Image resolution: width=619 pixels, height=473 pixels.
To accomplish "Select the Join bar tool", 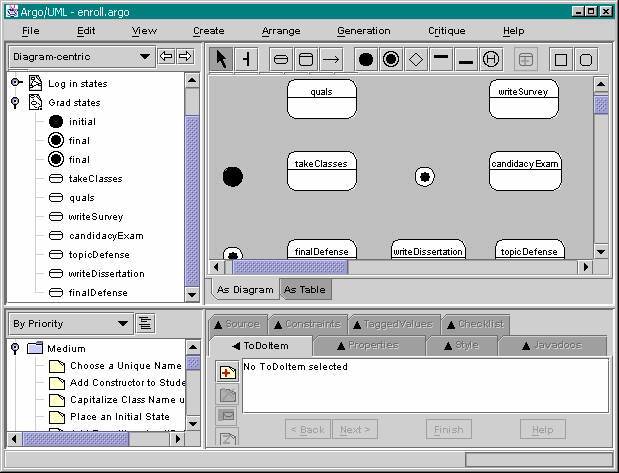I will [x=466, y=60].
